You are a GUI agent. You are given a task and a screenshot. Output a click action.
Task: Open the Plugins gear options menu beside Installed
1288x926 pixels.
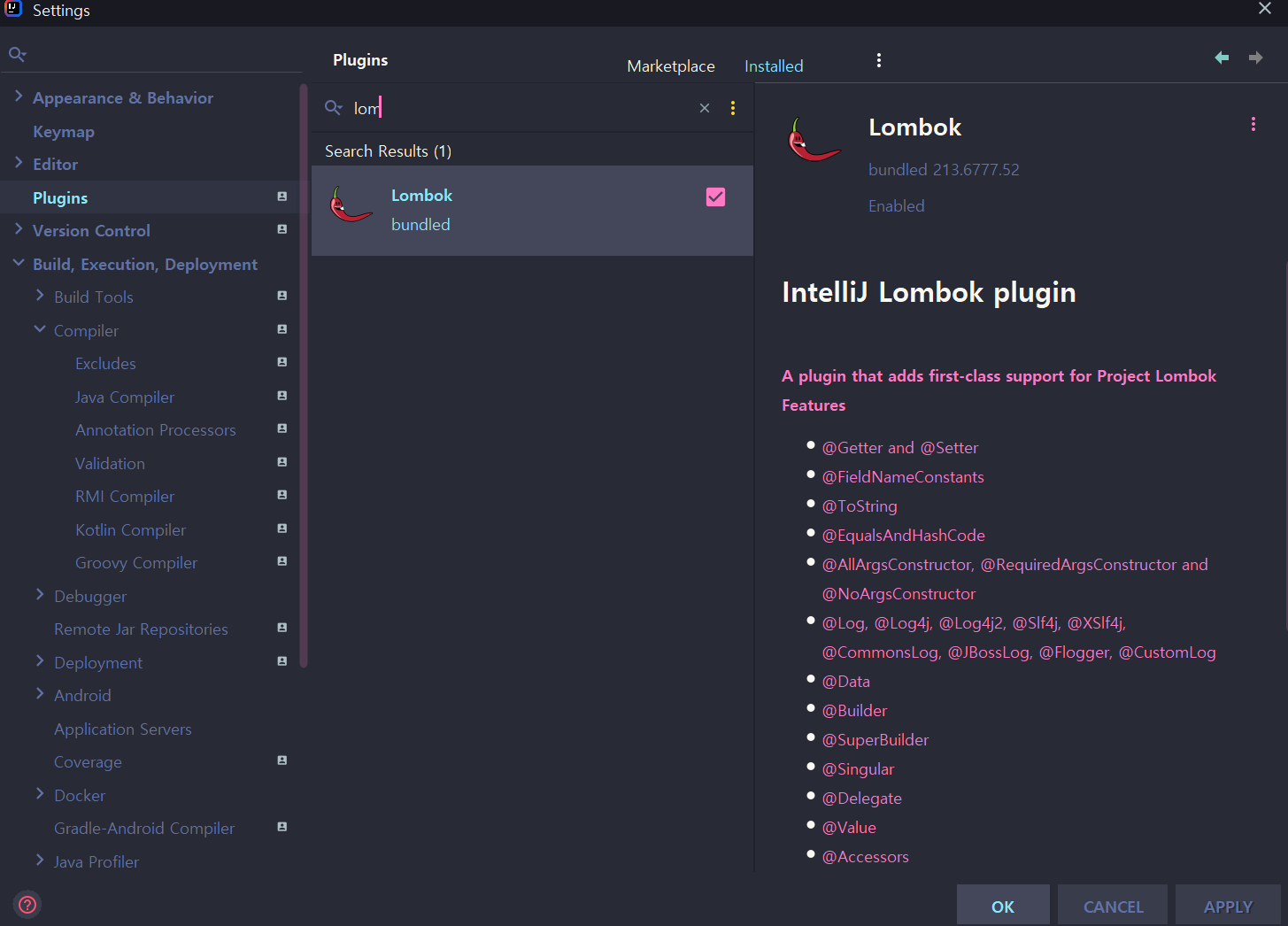pos(879,60)
